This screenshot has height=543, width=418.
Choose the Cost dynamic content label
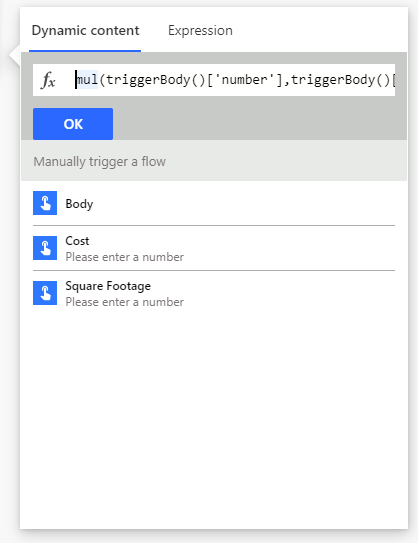click(77, 241)
